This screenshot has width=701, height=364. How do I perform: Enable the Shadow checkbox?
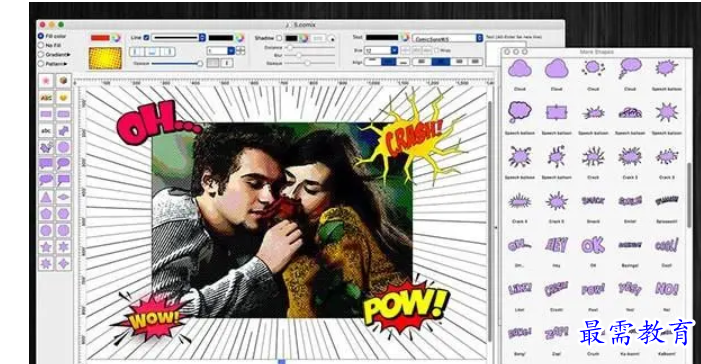pyautogui.click(x=279, y=38)
